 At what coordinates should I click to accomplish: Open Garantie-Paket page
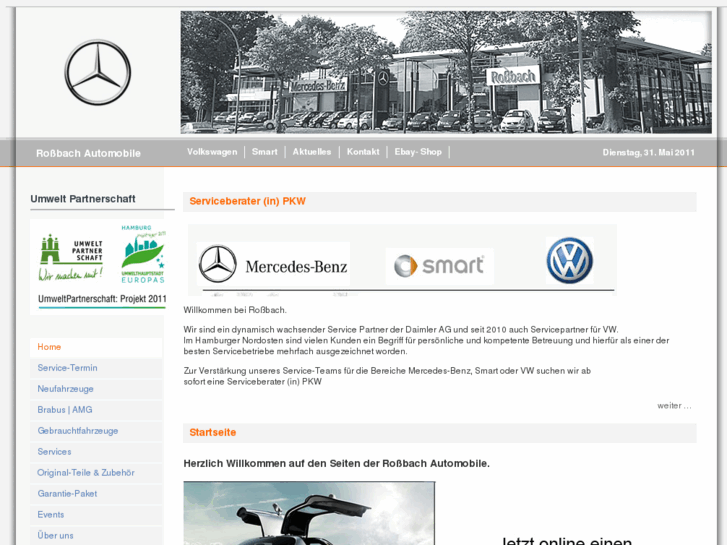[96, 494]
